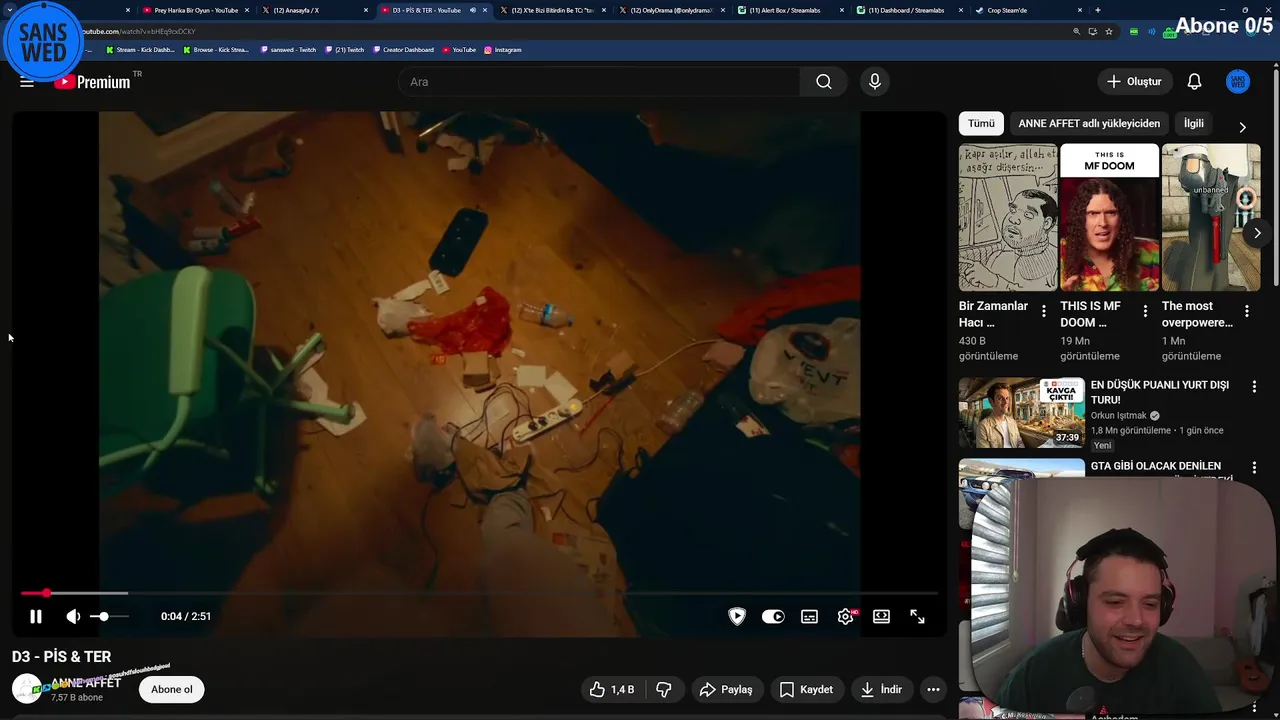Open The most overpowered short thumbnail
The height and width of the screenshot is (720, 1280).
coord(1211,218)
